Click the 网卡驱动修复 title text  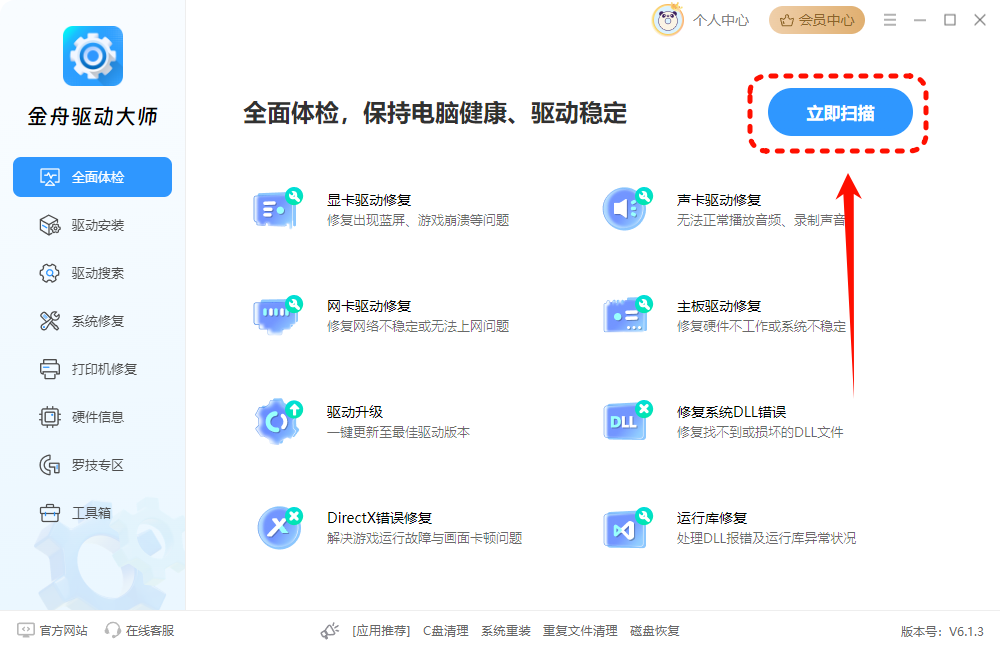pyautogui.click(x=369, y=306)
